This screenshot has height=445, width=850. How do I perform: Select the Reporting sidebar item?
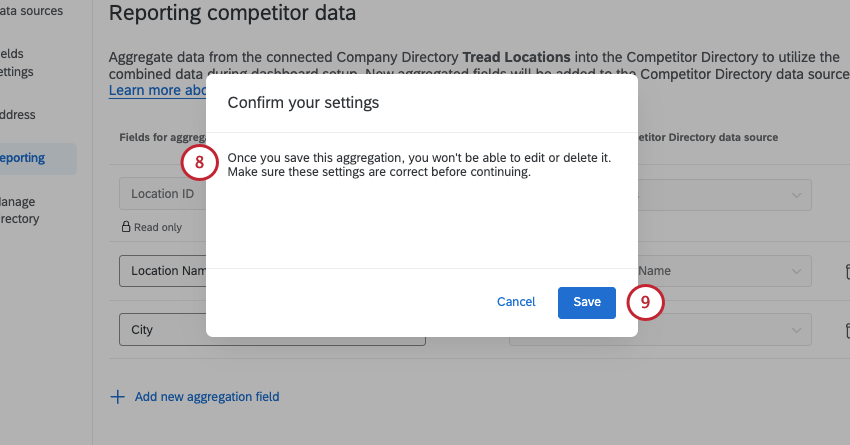24,157
